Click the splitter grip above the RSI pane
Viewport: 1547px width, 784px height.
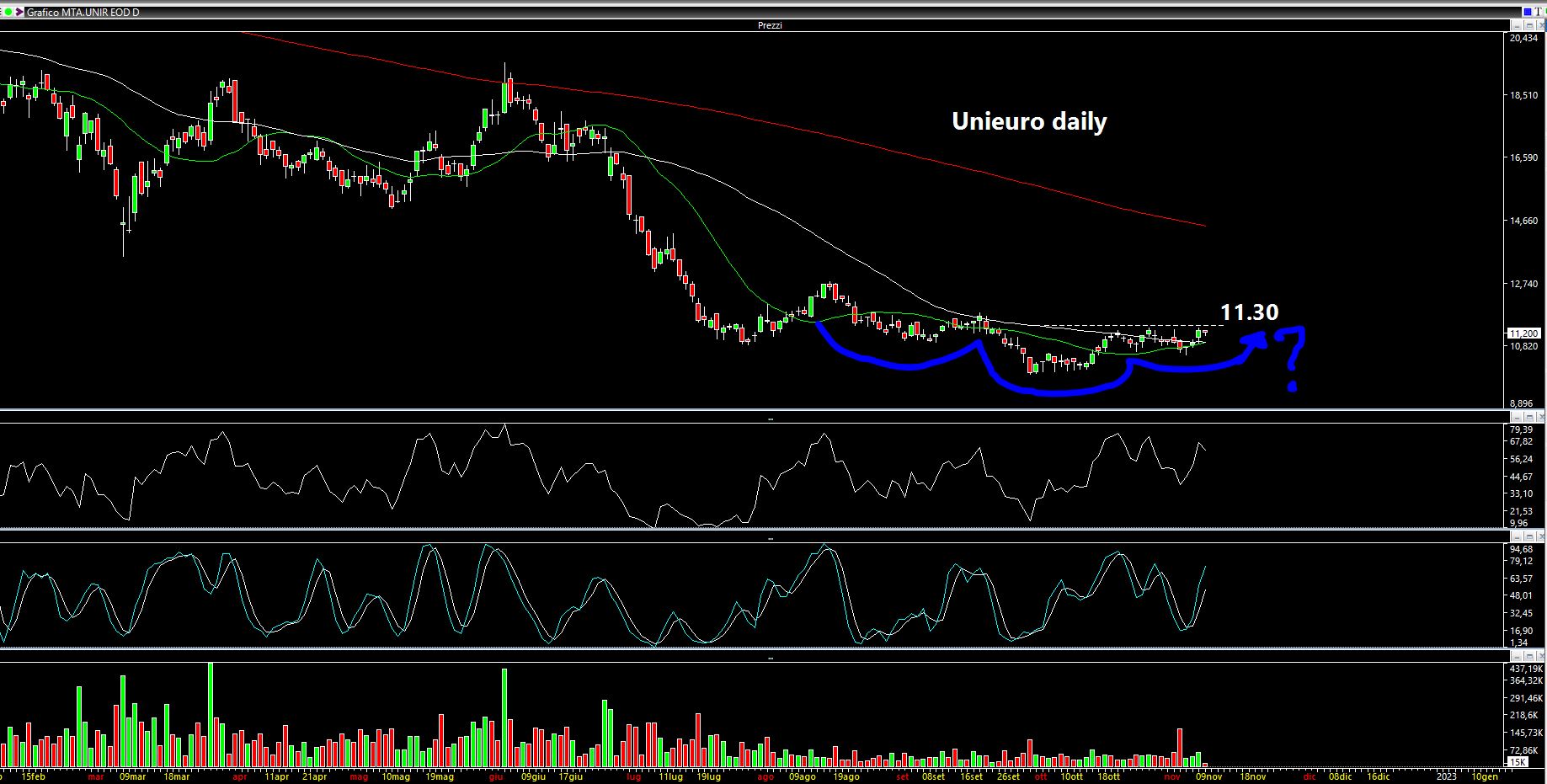pos(770,418)
